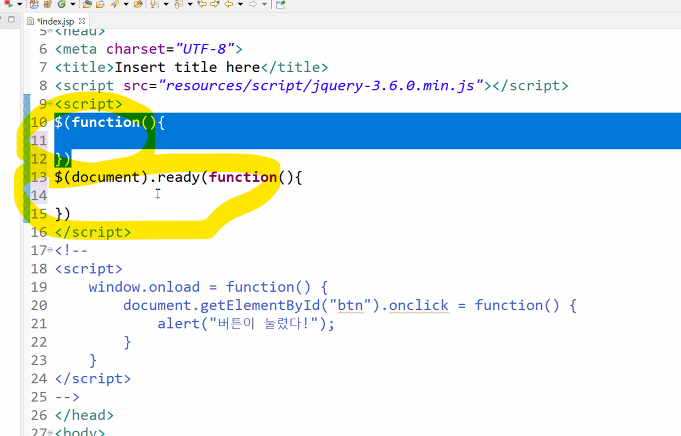
Task: Collapse the comment block at line 17
Action: 50,250
